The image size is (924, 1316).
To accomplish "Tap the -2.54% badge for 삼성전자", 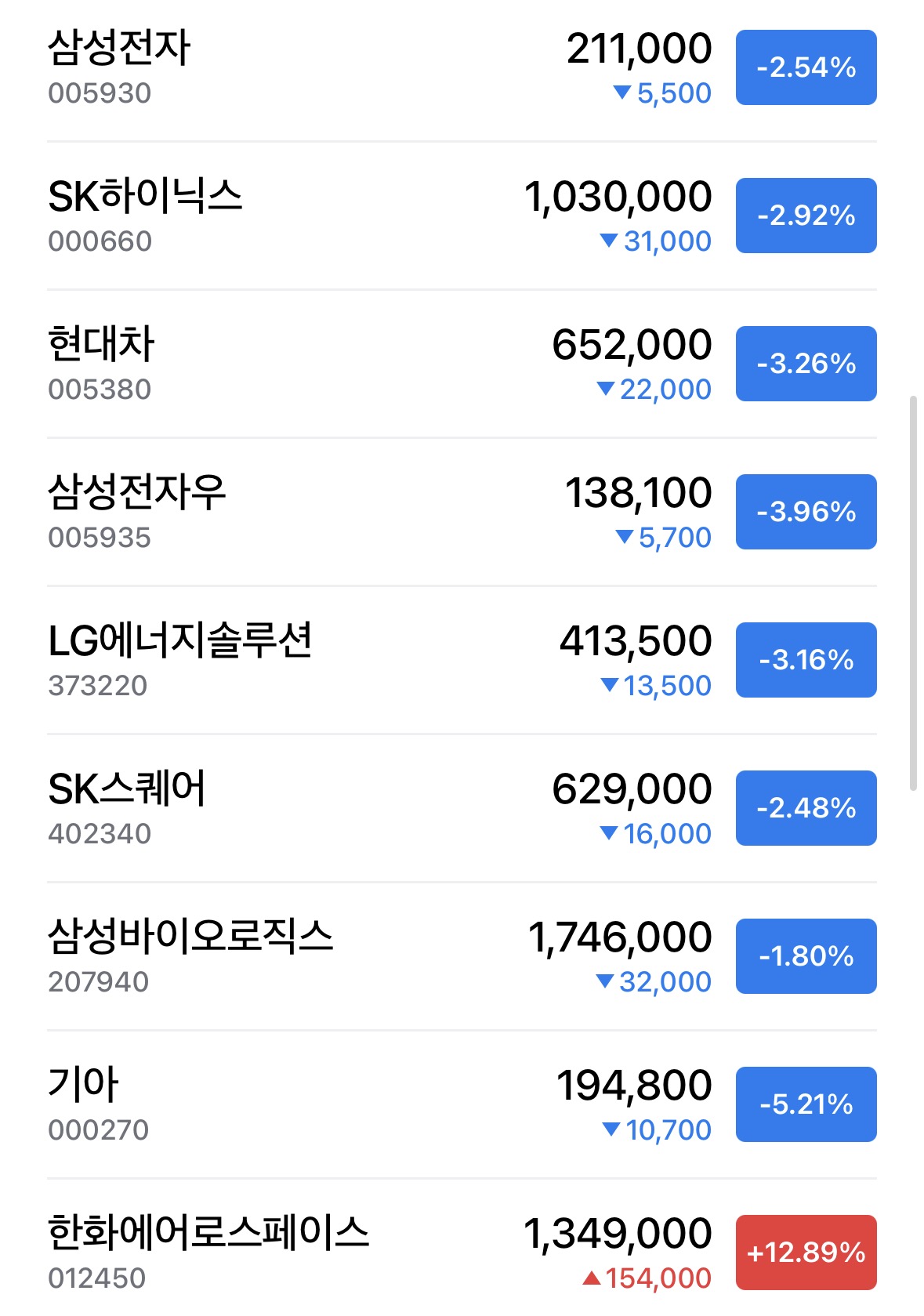I will [806, 67].
